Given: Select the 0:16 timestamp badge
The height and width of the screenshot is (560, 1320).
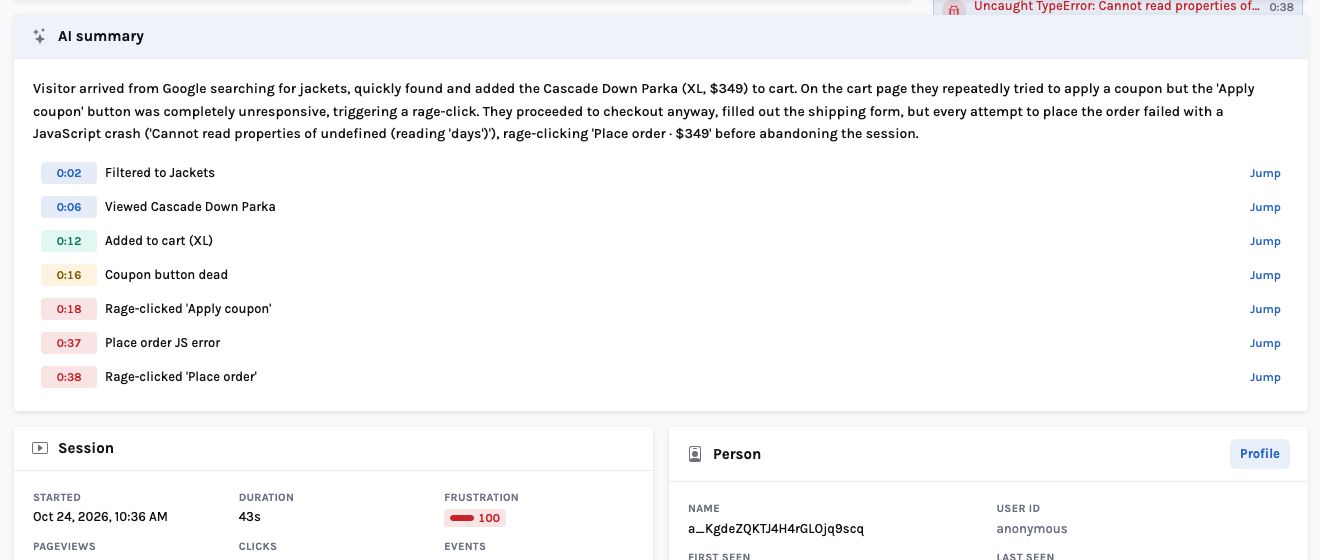Looking at the screenshot, I should [x=69, y=275].
